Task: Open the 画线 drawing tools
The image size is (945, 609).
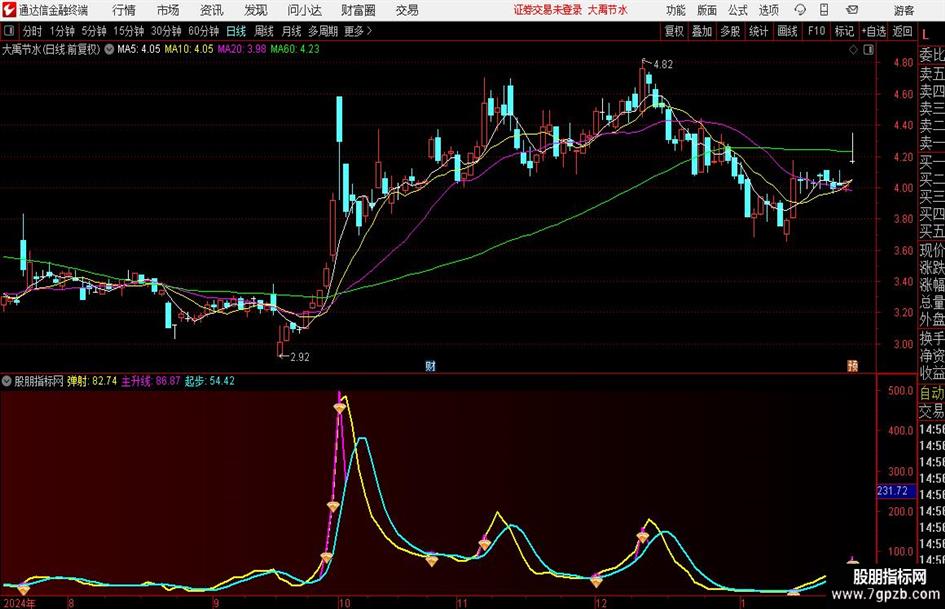Action: click(x=787, y=31)
